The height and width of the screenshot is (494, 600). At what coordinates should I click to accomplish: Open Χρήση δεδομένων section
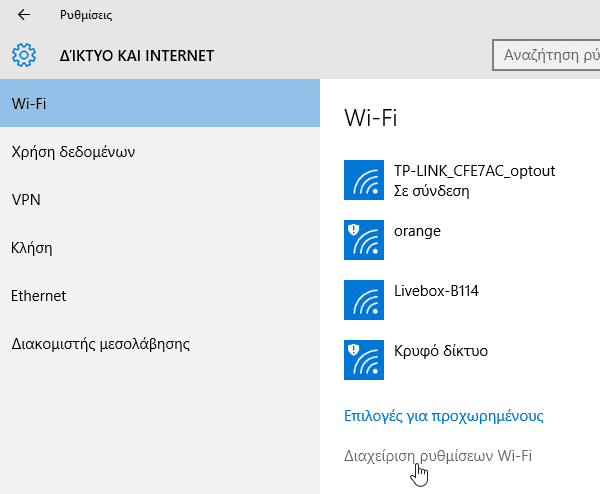[x=72, y=152]
